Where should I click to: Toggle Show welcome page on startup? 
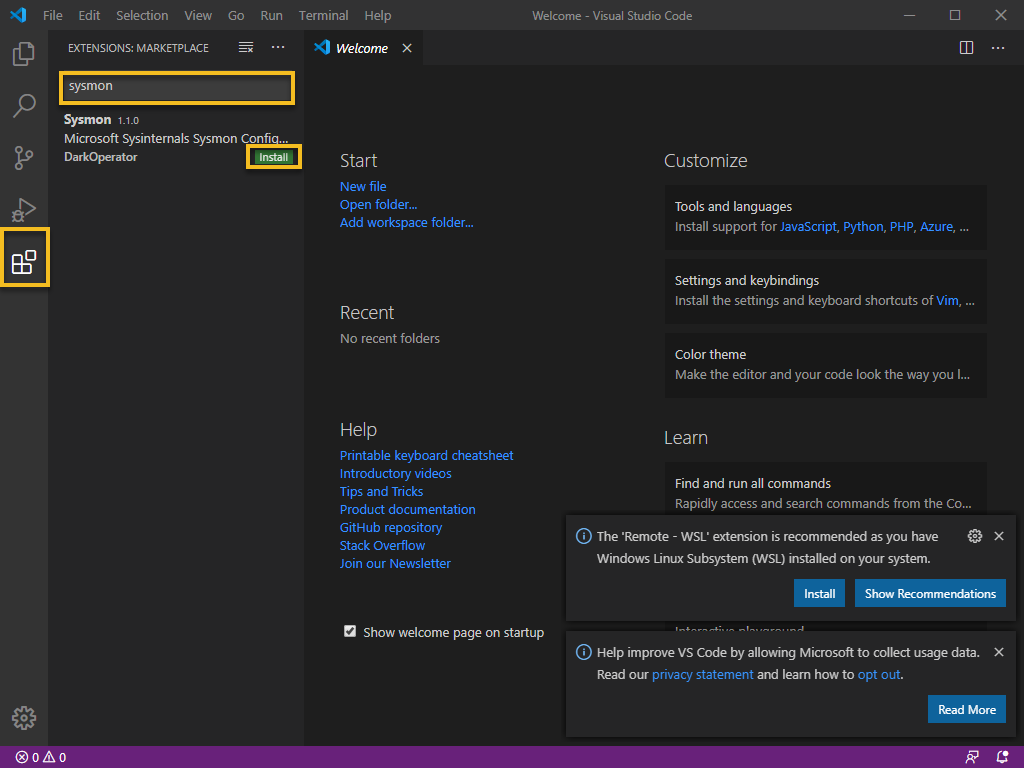pyautogui.click(x=350, y=632)
